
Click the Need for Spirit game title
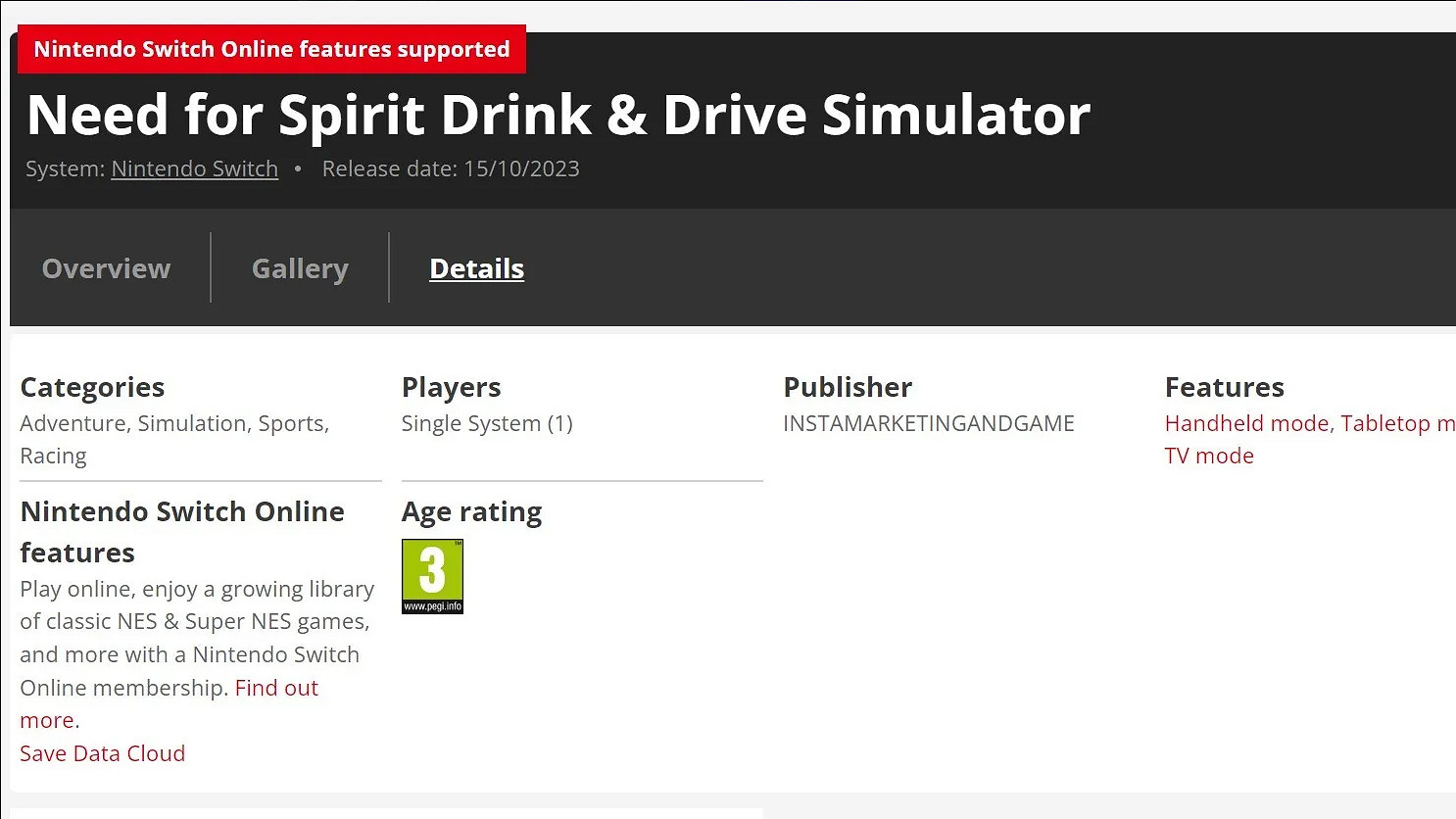[x=558, y=115]
